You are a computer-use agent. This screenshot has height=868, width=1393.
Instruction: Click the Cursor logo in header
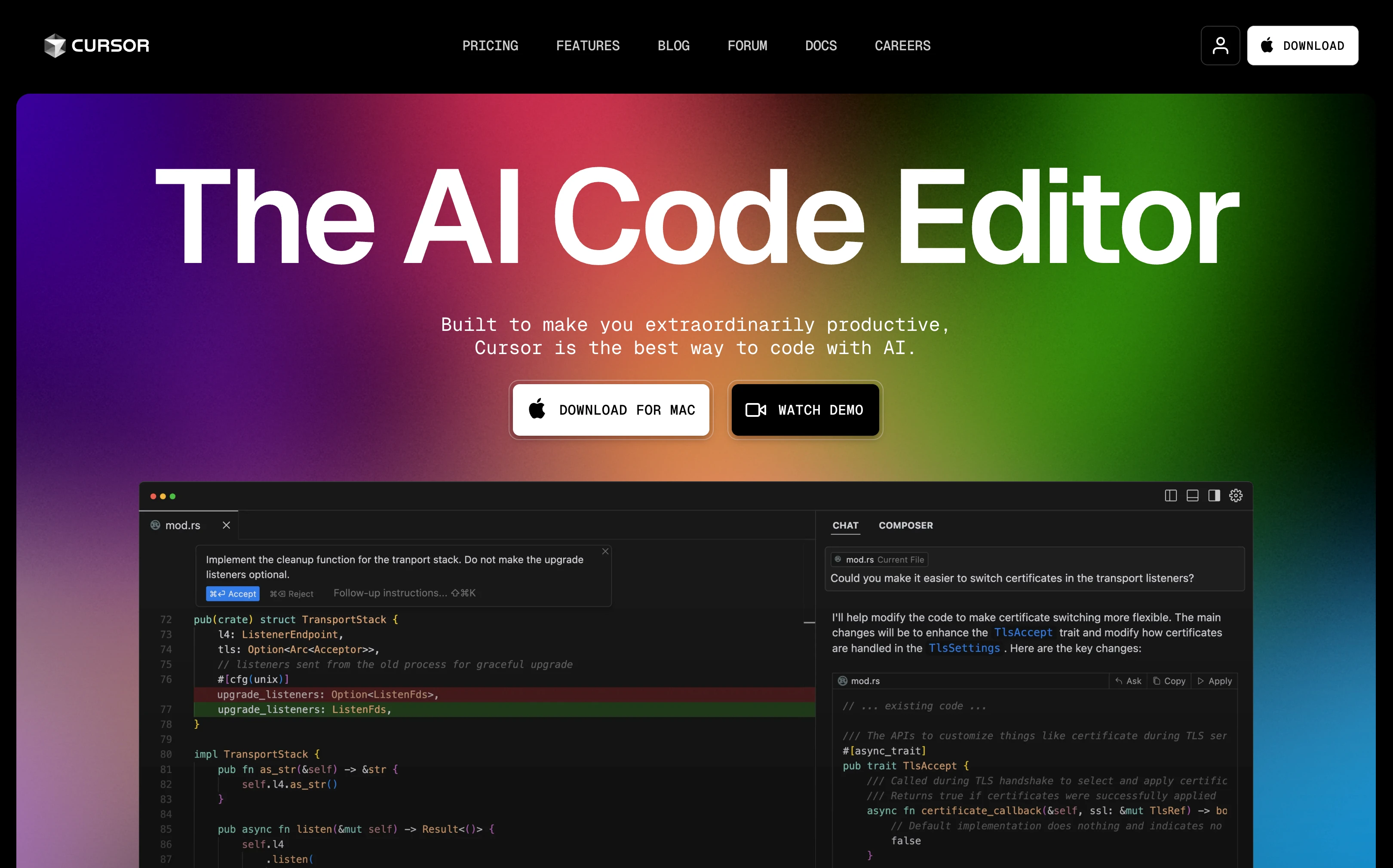pos(96,46)
